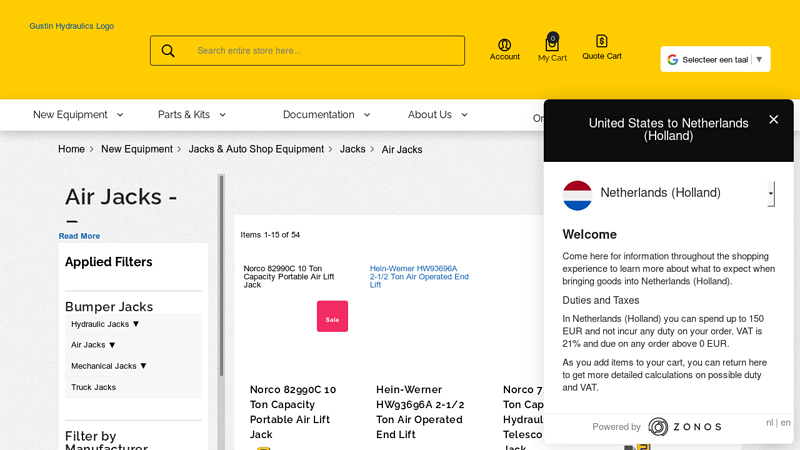Open the language selector dropdown
Image resolution: width=800 pixels, height=450 pixels.
[715, 60]
